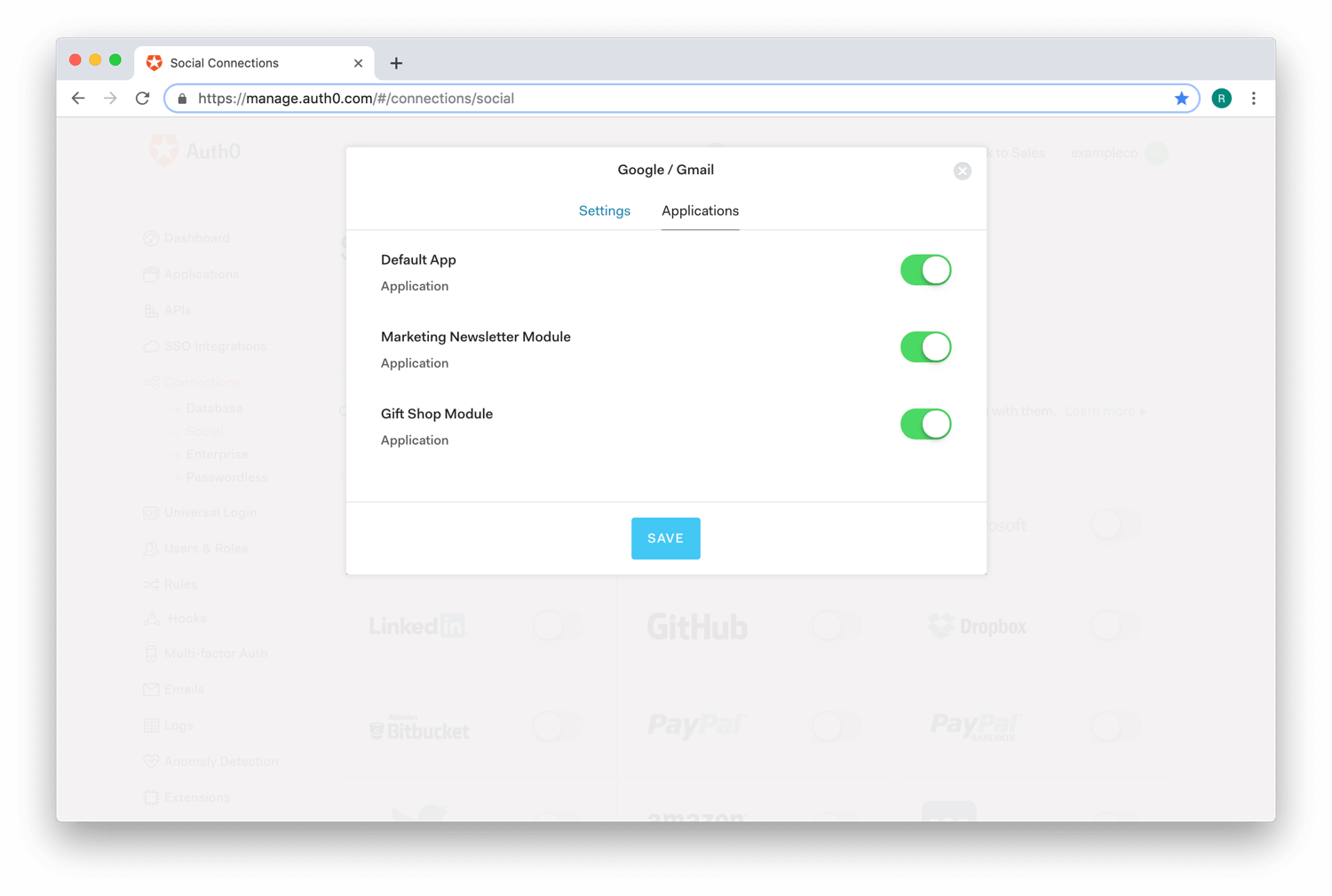Select the Applications tab in dialog

click(x=700, y=210)
